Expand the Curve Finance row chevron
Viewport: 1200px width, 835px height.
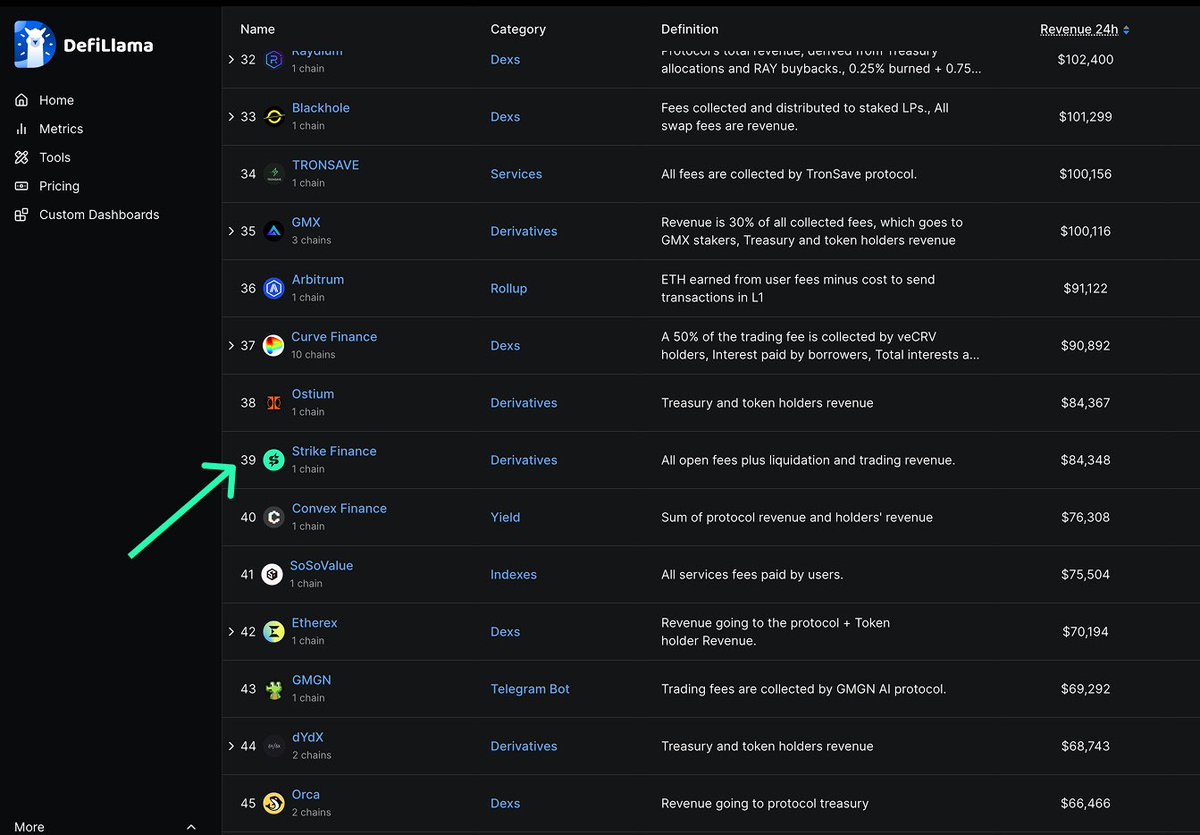(x=232, y=346)
